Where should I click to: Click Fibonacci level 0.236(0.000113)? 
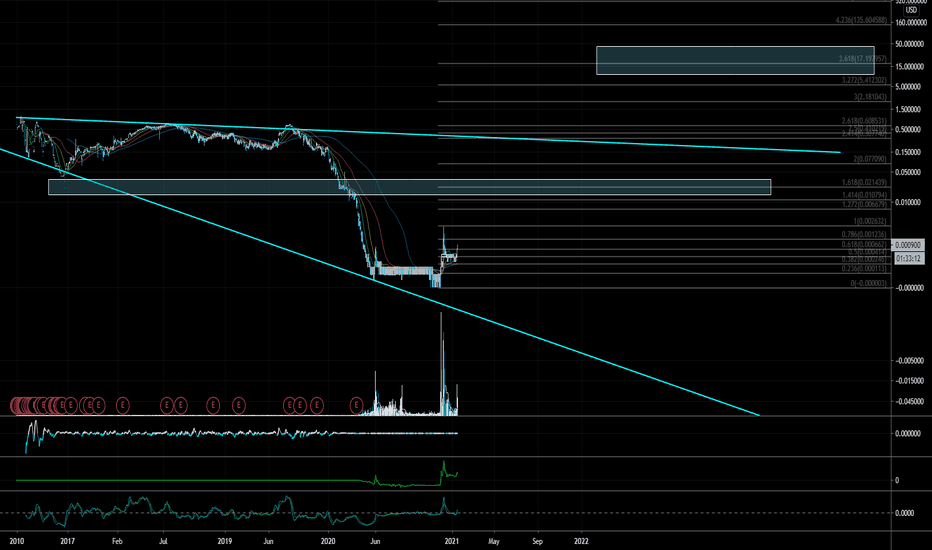(864, 269)
